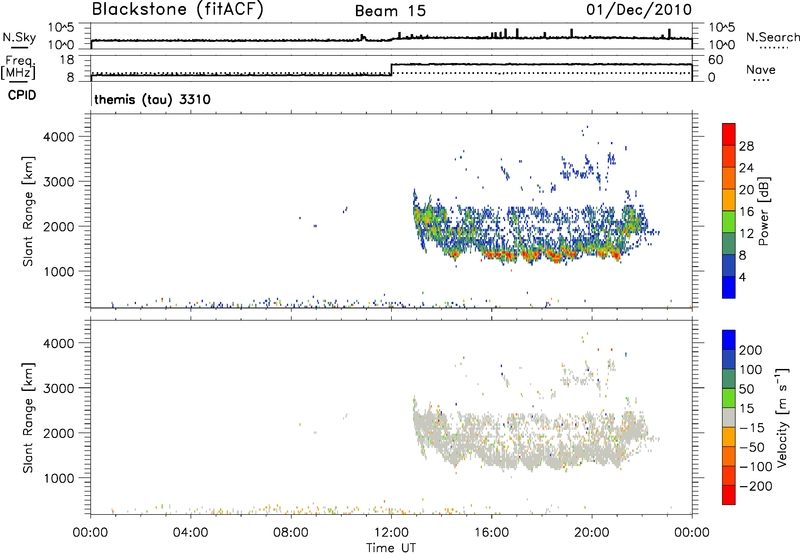Click the red bottom of Velocity color bar
800x554 pixels.
tap(729, 495)
